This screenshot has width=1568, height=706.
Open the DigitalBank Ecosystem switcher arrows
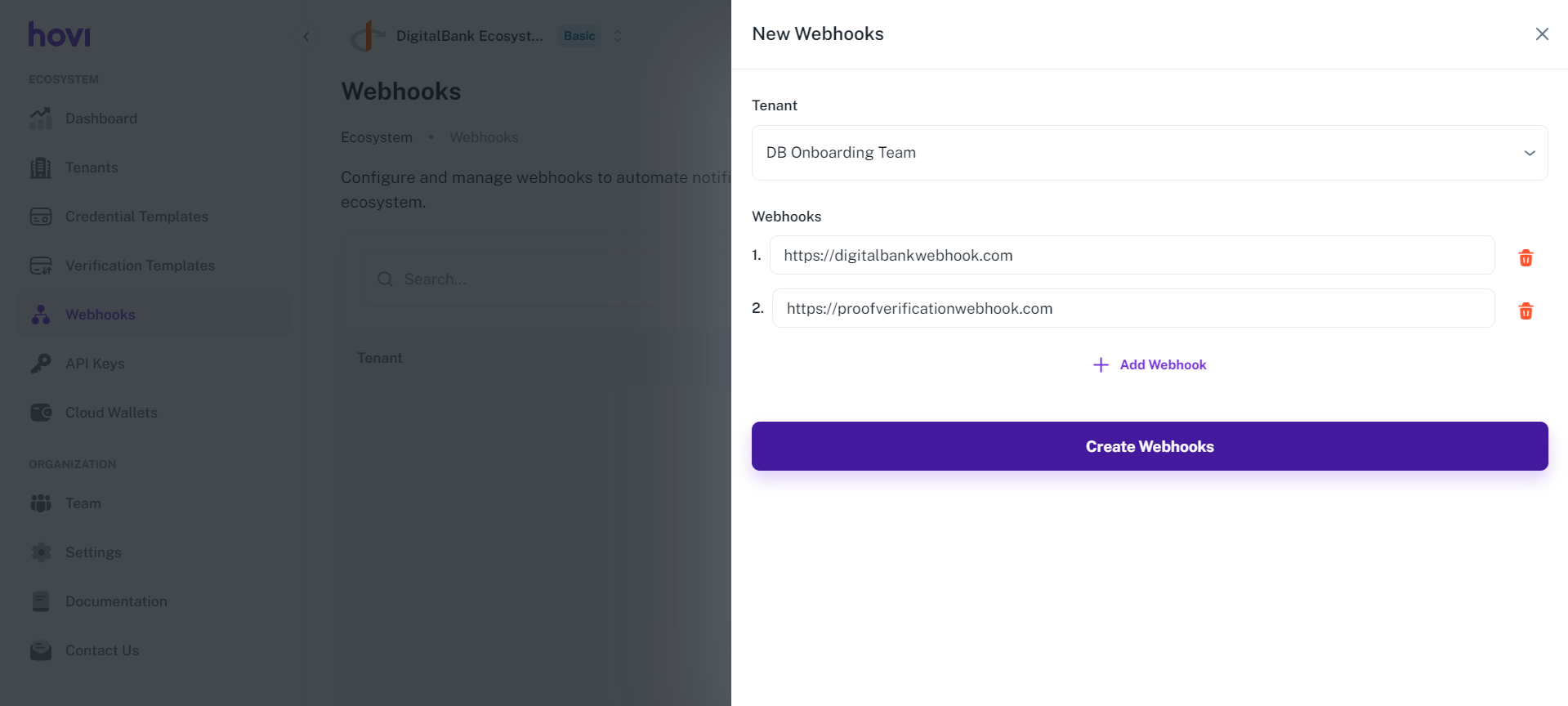point(618,36)
